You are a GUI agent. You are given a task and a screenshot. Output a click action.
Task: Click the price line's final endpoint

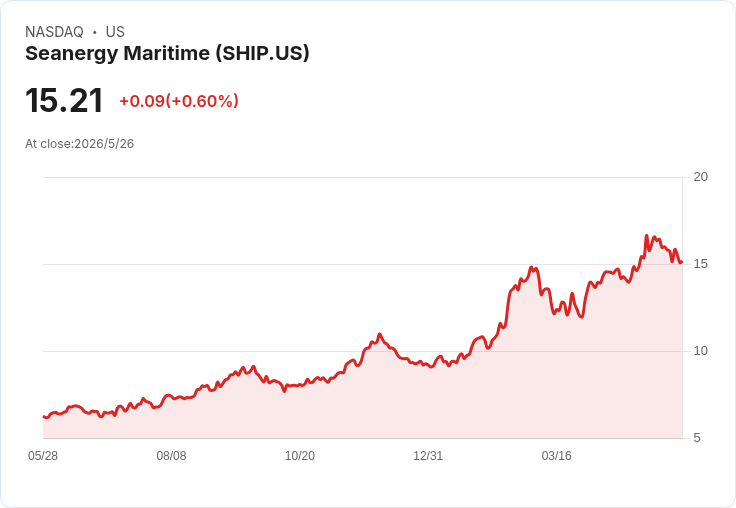[x=681, y=262]
